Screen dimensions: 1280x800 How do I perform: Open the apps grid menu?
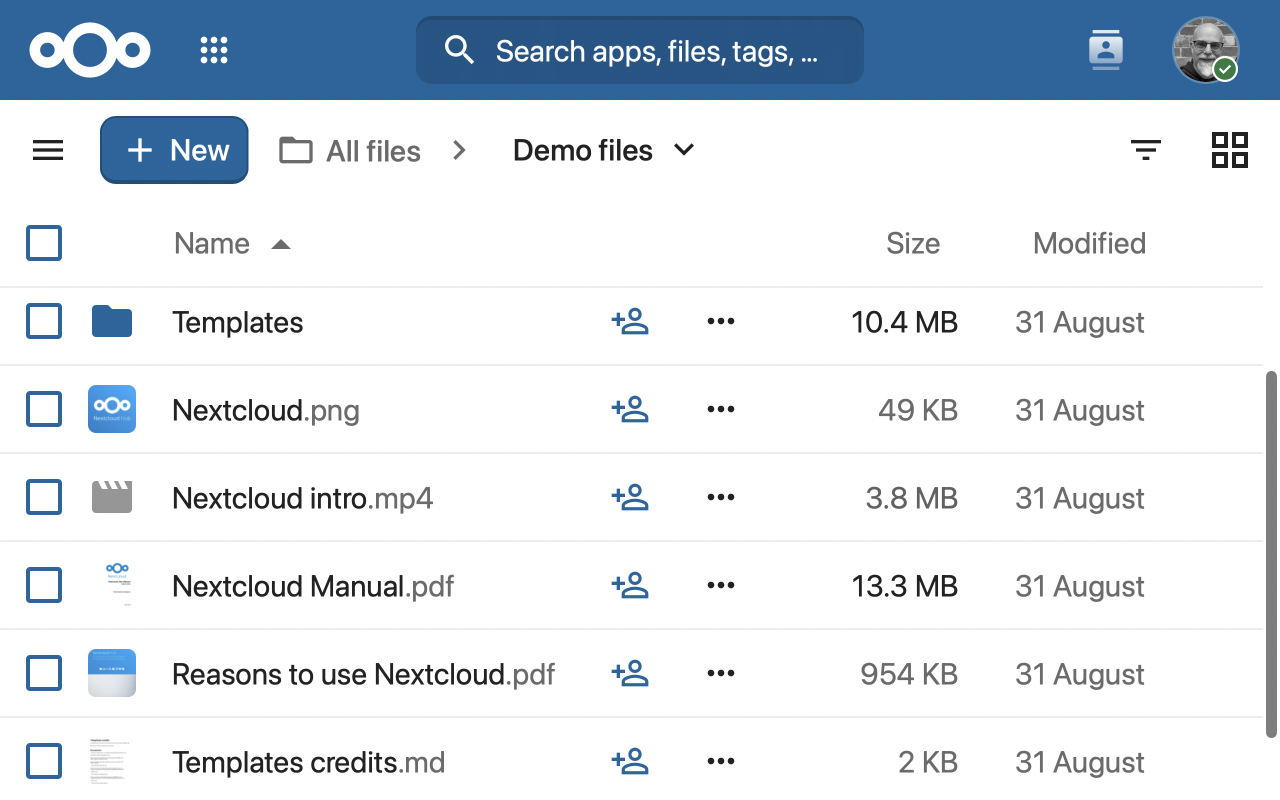214,50
